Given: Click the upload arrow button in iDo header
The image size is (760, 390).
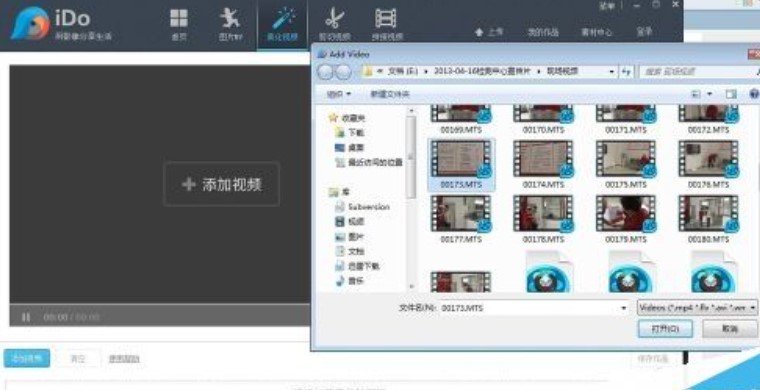Looking at the screenshot, I should 490,32.
